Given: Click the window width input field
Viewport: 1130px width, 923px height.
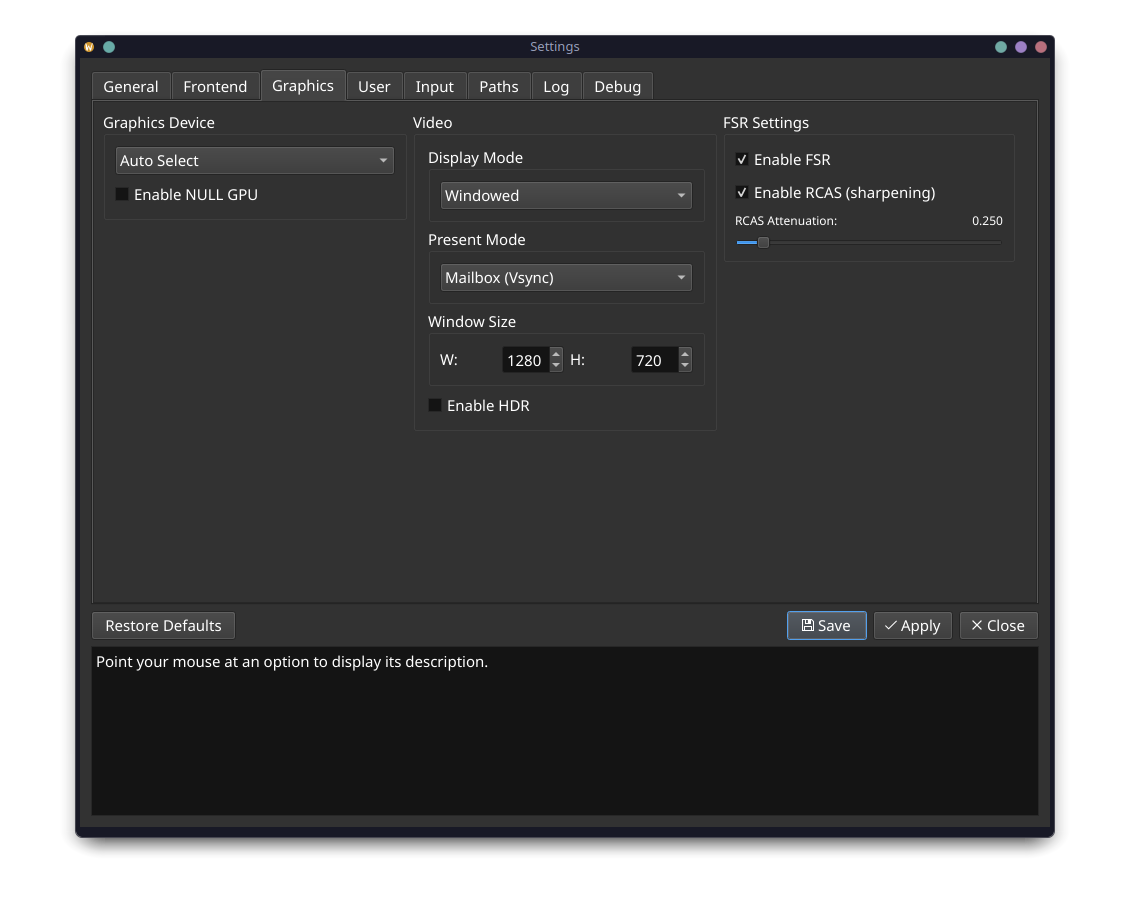Looking at the screenshot, I should (x=525, y=360).
